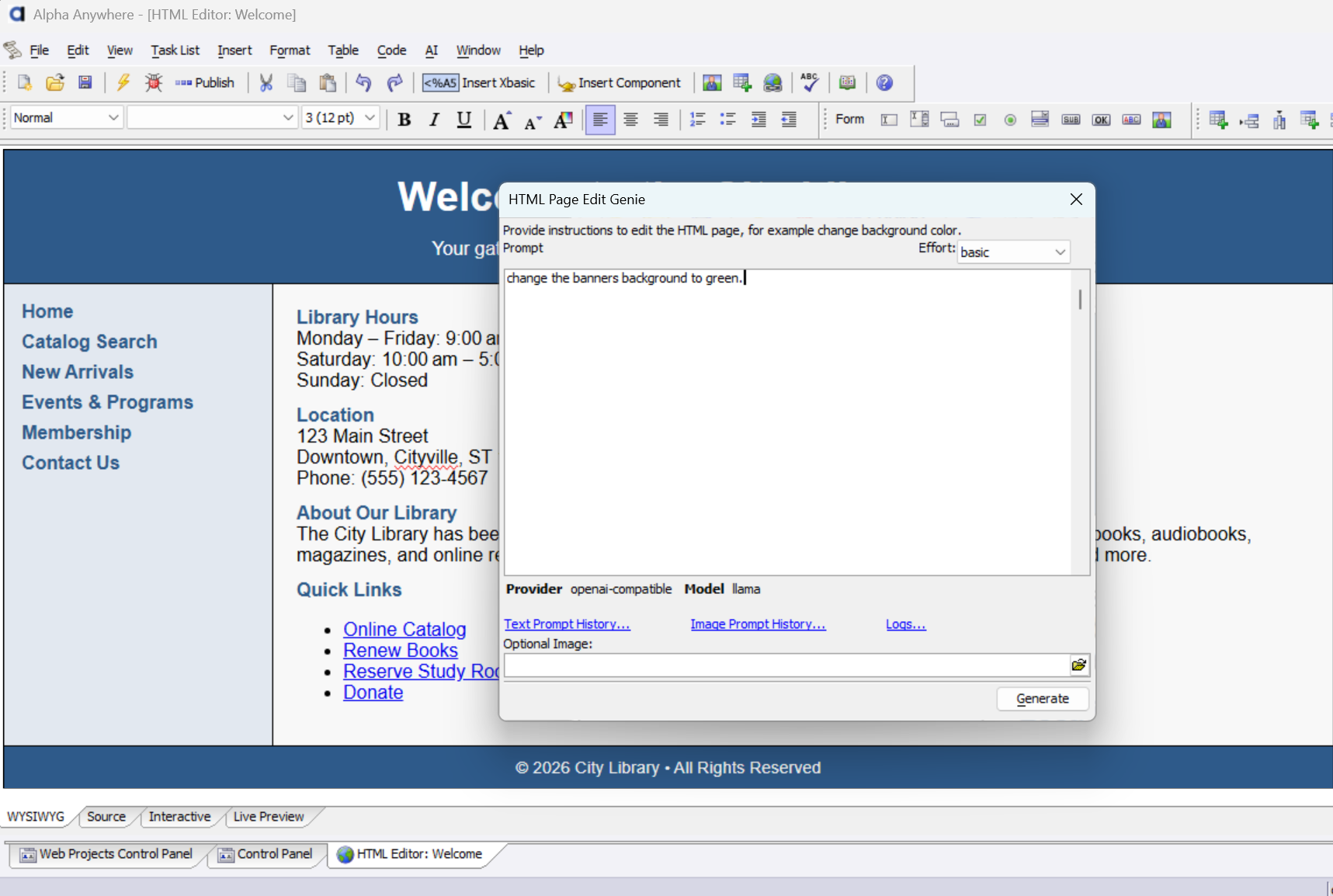Expand the Effort dropdown set to basic
This screenshot has width=1333, height=896.
[1013, 252]
